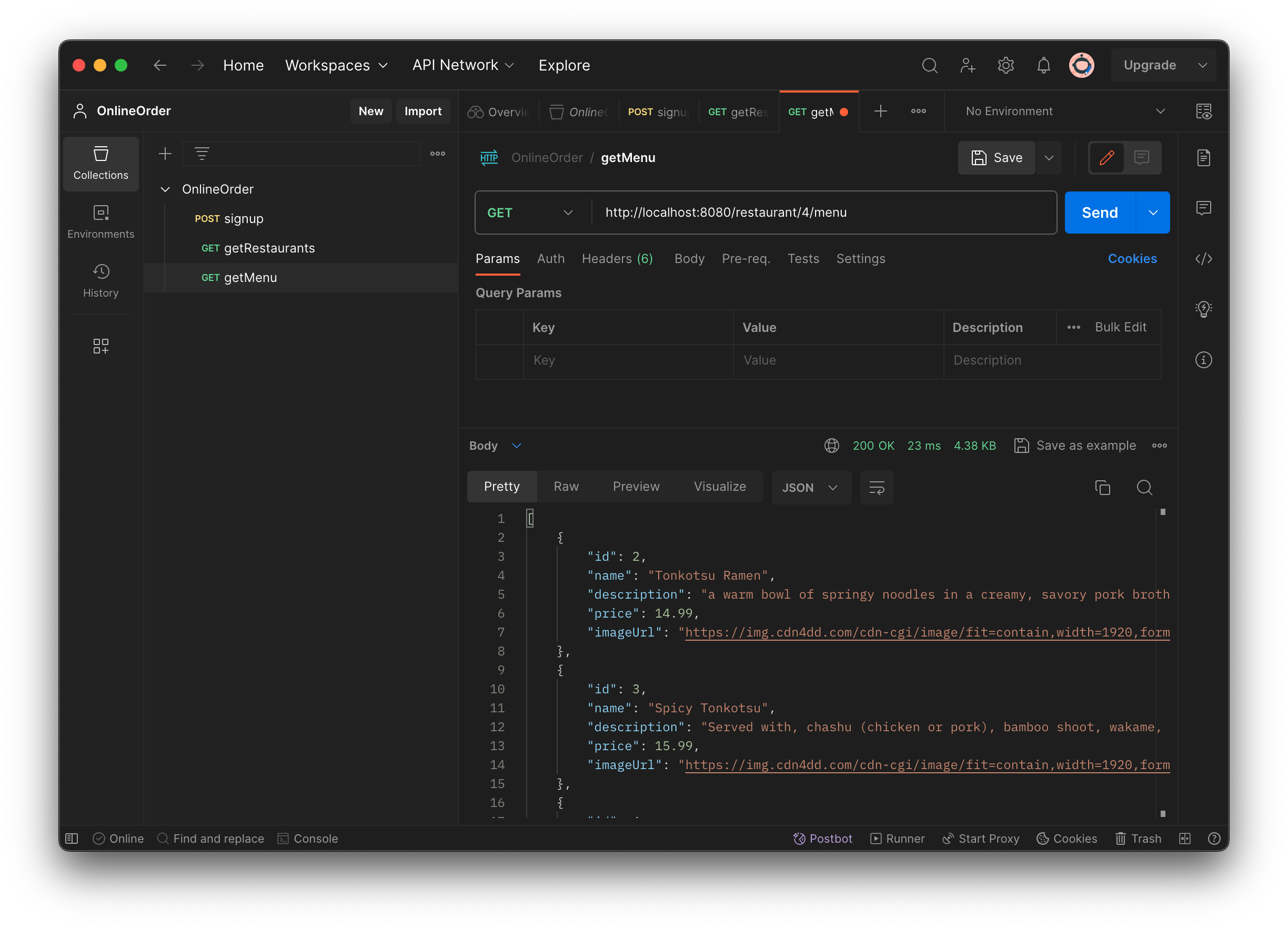1288x929 pixels.
Task: Open History in the left sidebar
Action: [100, 280]
